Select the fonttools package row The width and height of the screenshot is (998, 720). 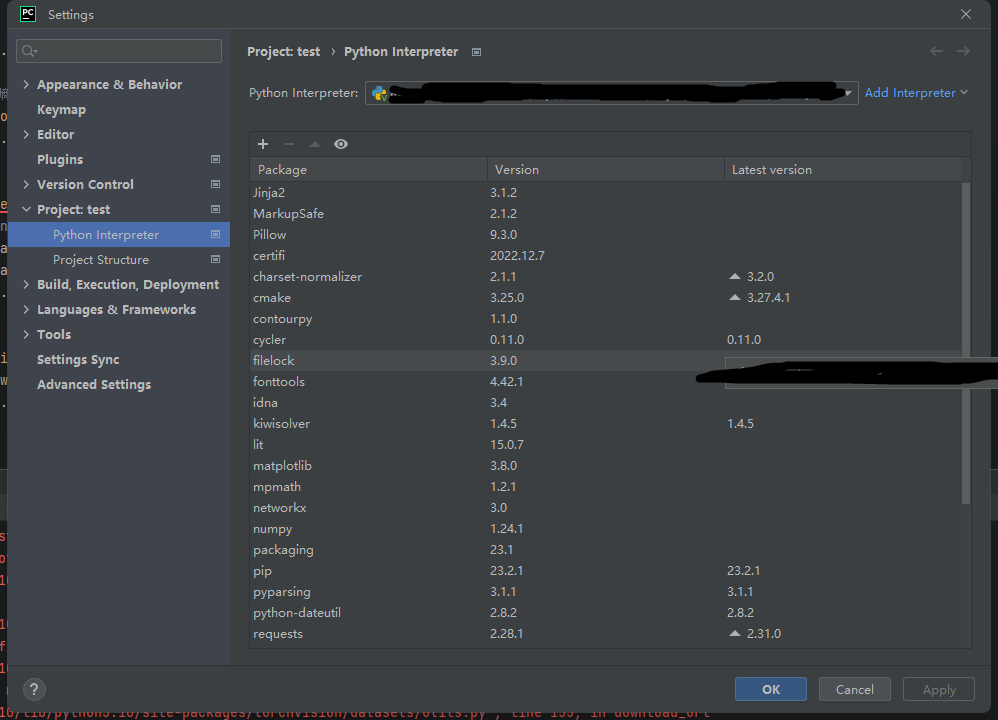tap(605, 381)
